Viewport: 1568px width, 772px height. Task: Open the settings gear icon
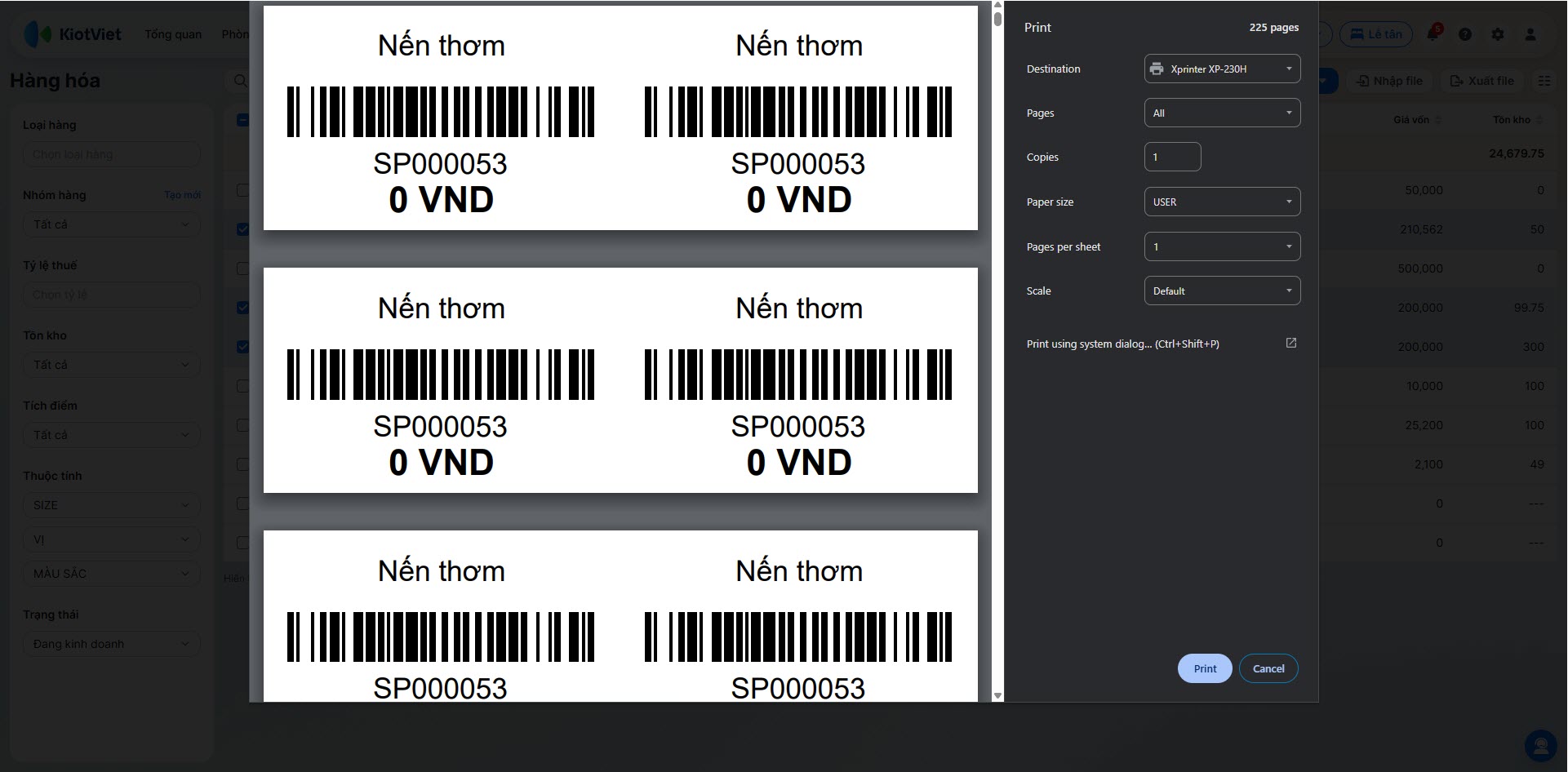point(1498,34)
